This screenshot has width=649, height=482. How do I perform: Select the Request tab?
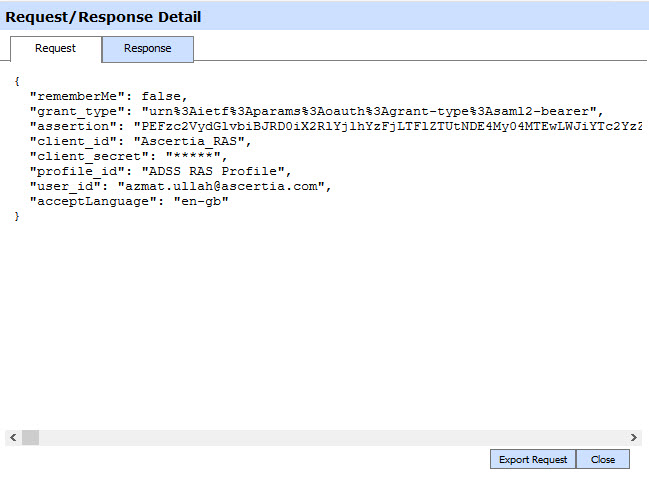pyautogui.click(x=56, y=48)
